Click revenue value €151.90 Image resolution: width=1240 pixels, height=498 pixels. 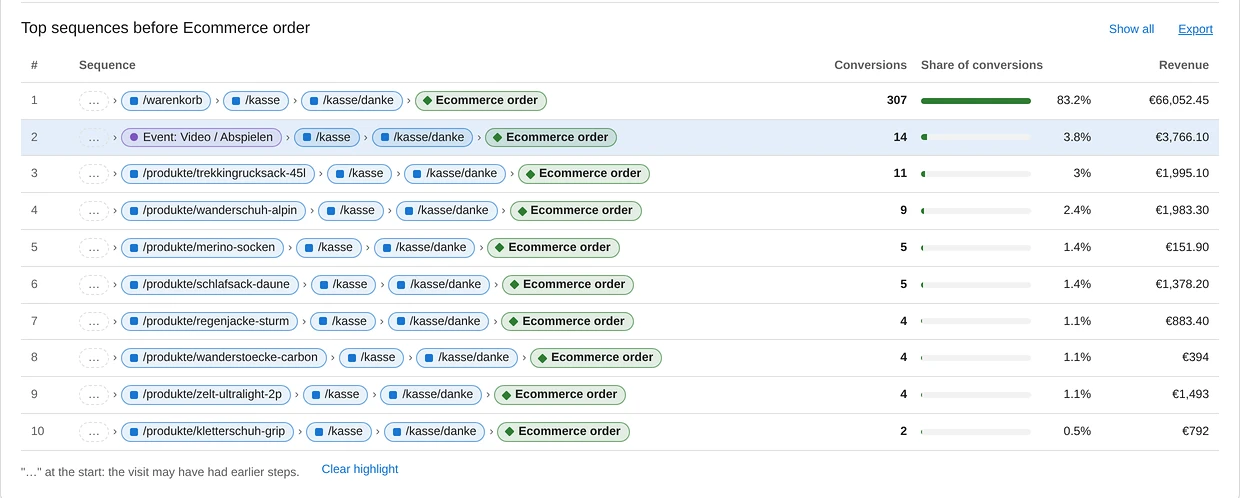[1187, 247]
